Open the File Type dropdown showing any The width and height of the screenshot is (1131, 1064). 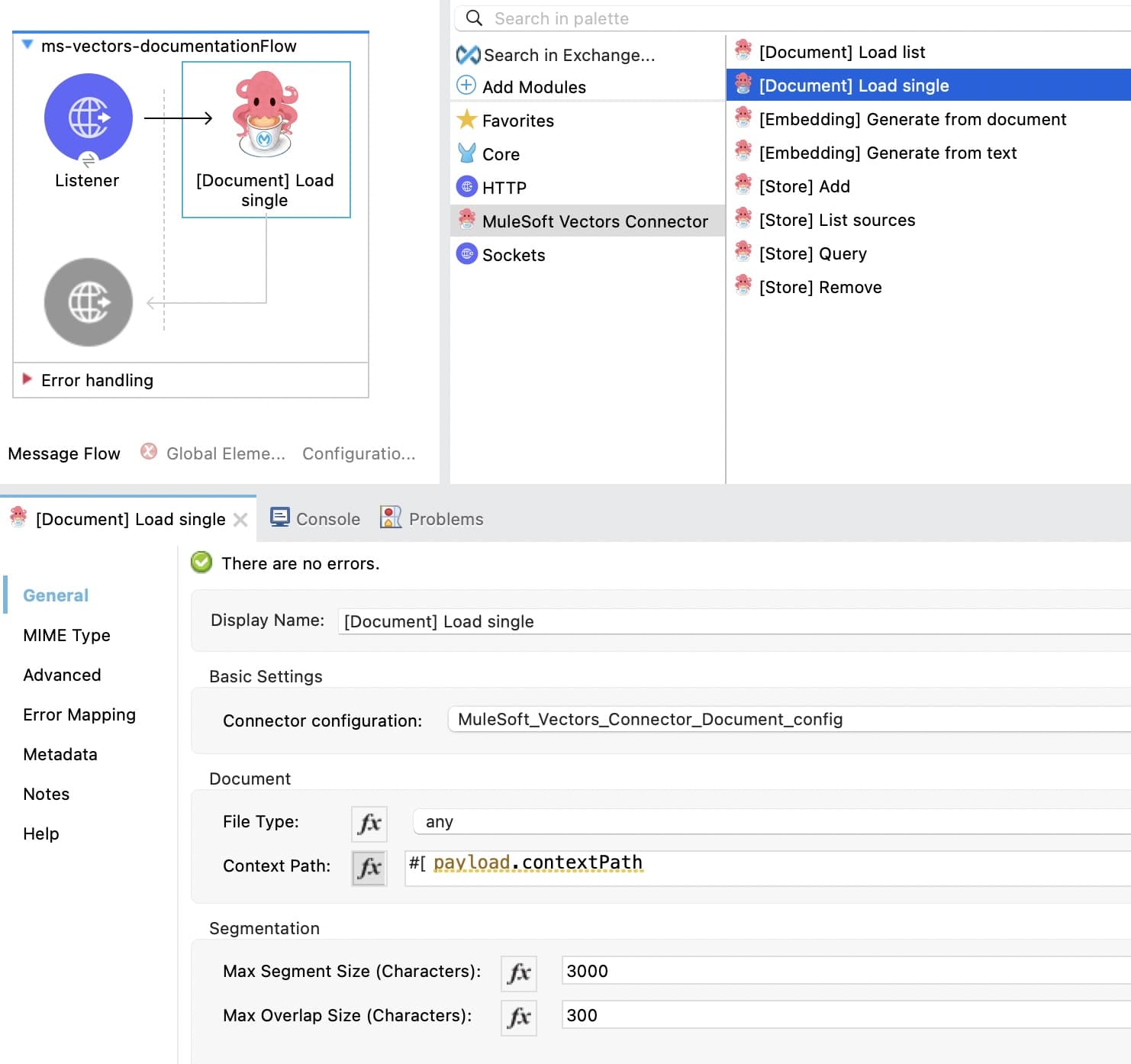pos(772,821)
